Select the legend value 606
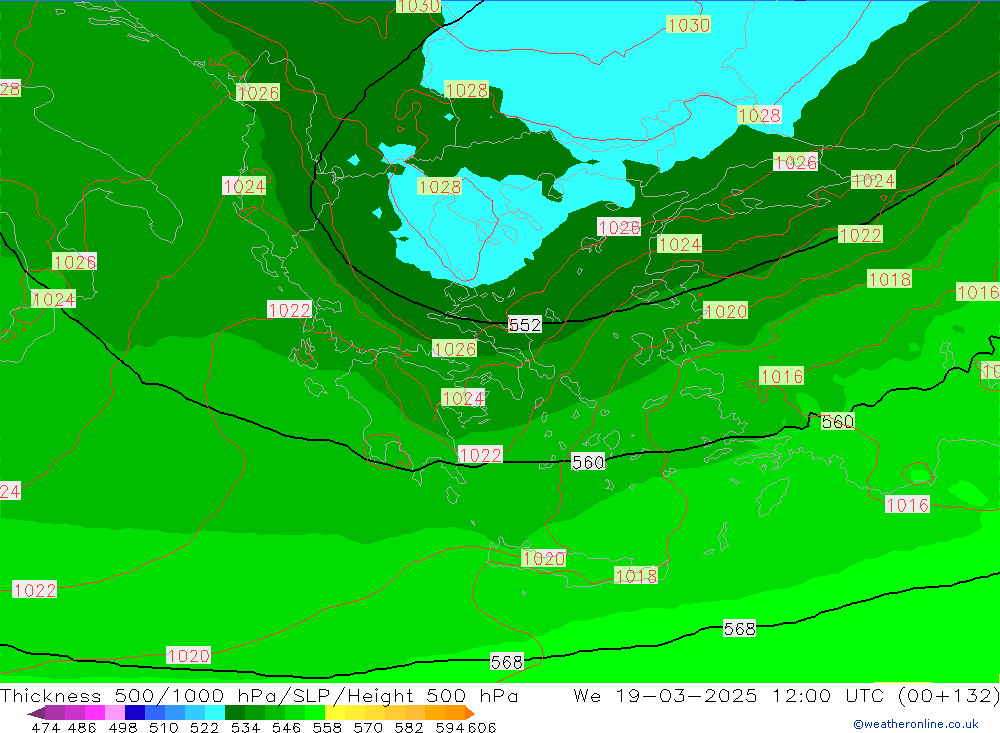The width and height of the screenshot is (1000, 733). pos(482,727)
